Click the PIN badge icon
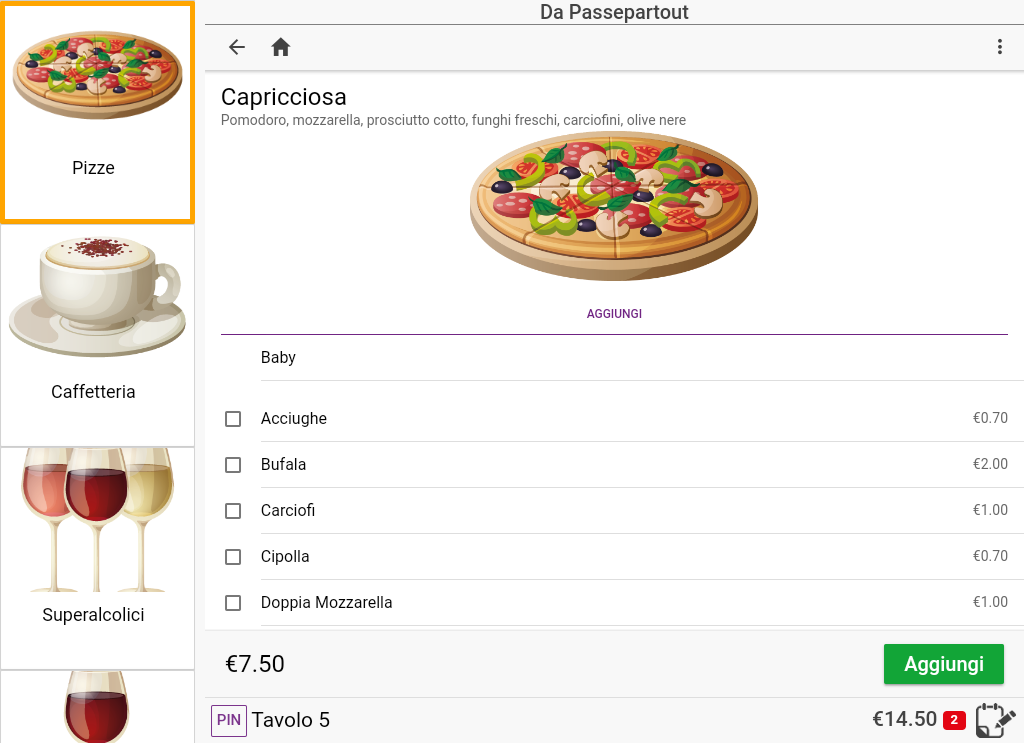 [229, 720]
